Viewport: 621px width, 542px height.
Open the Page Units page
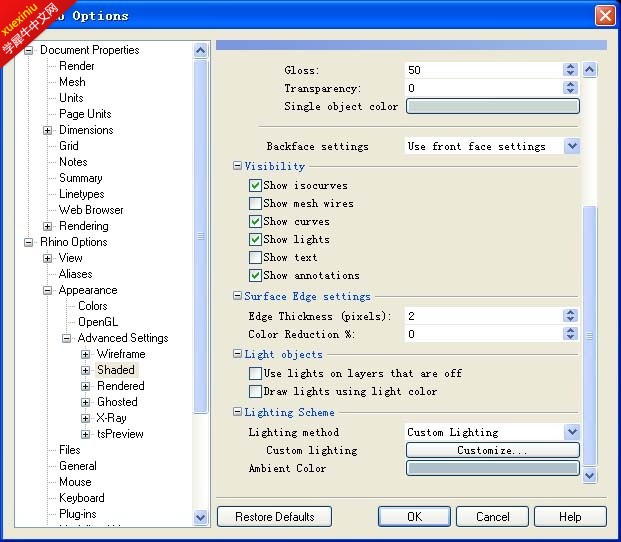click(x=85, y=114)
